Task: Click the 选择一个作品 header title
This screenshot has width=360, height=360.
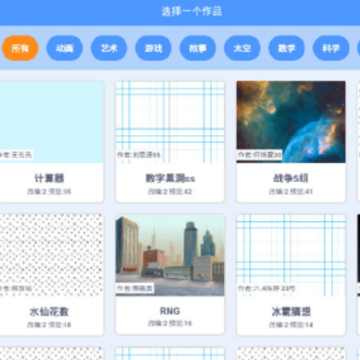Action: (x=192, y=12)
